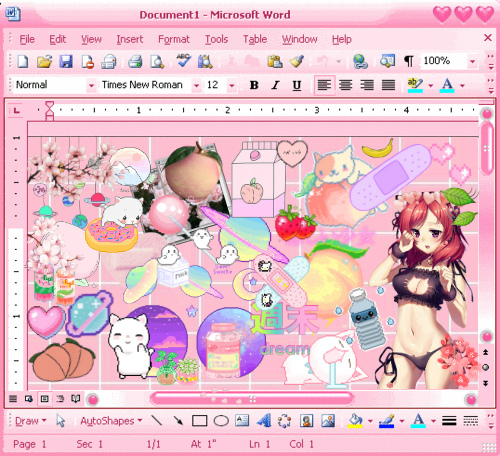Open the Research tool icon

205,61
